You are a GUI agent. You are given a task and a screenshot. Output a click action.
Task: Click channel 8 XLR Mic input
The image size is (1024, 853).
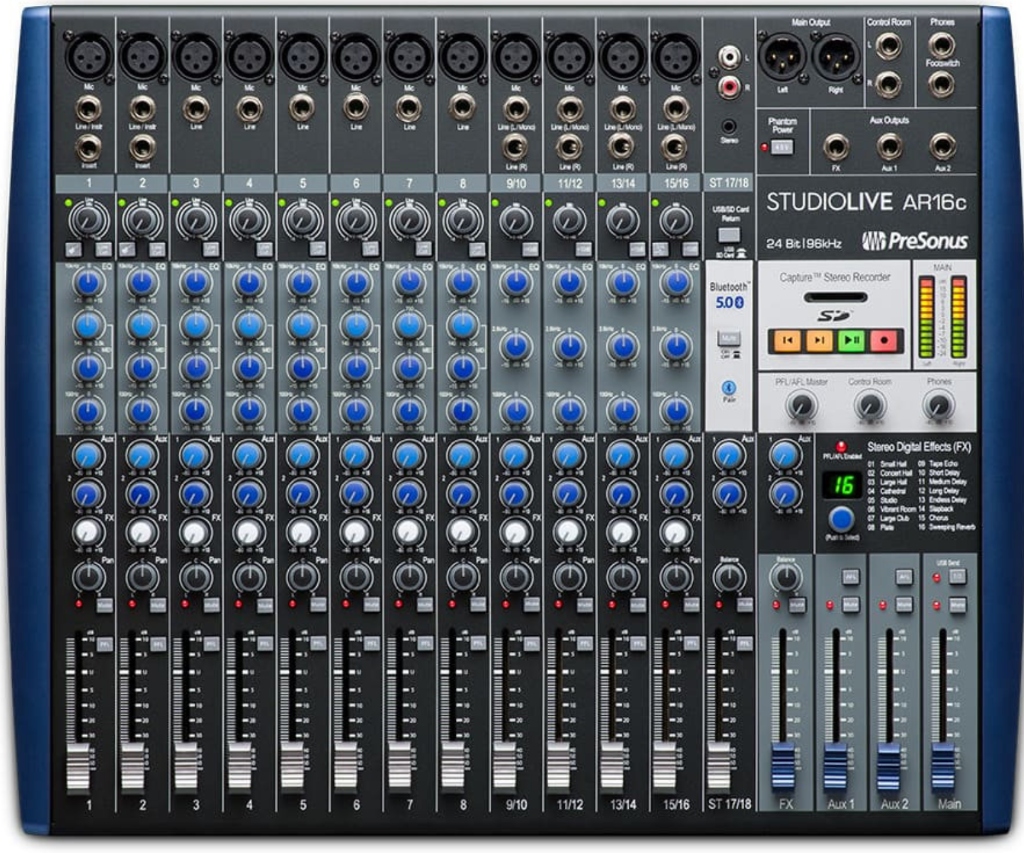462,56
